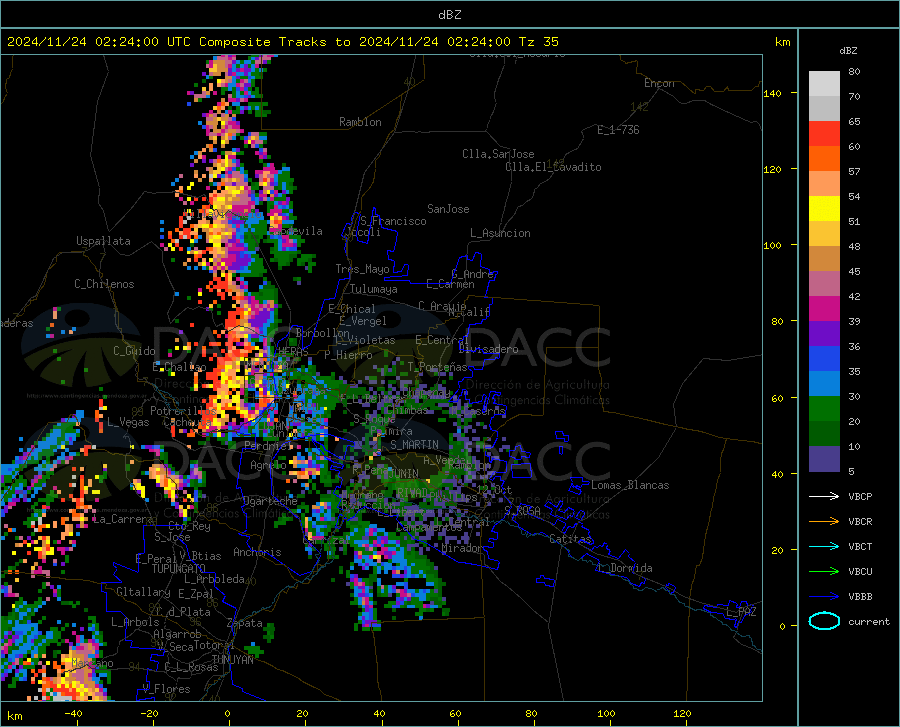Image resolution: width=900 pixels, height=727 pixels.
Task: Click the cyan 'current' ellipse legend icon
Action: (x=824, y=621)
